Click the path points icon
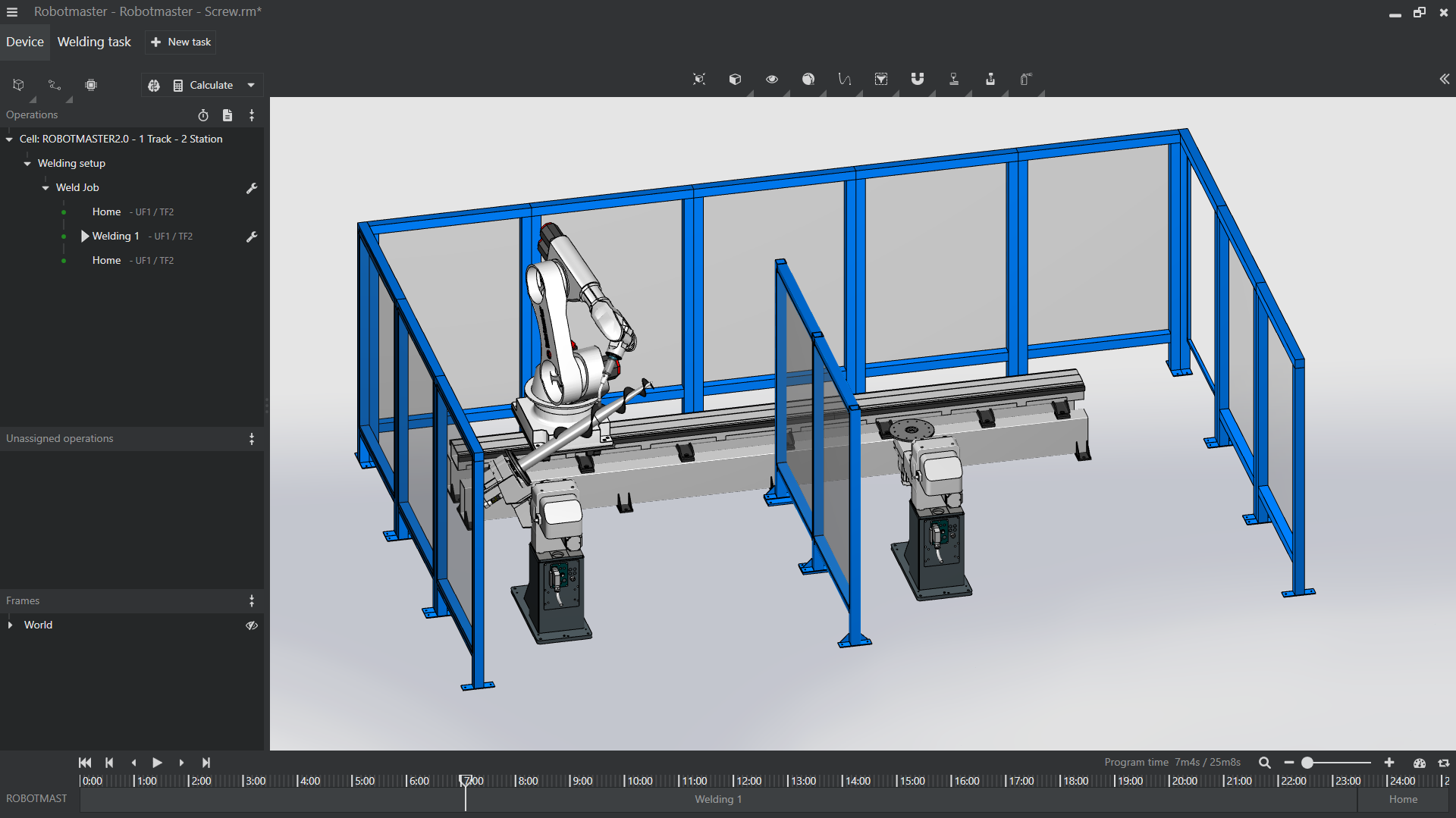 [55, 85]
